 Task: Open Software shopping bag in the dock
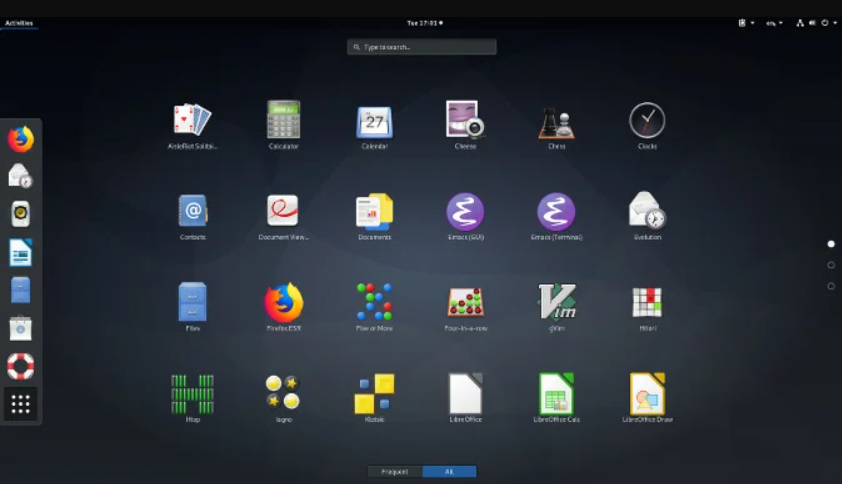click(x=20, y=328)
